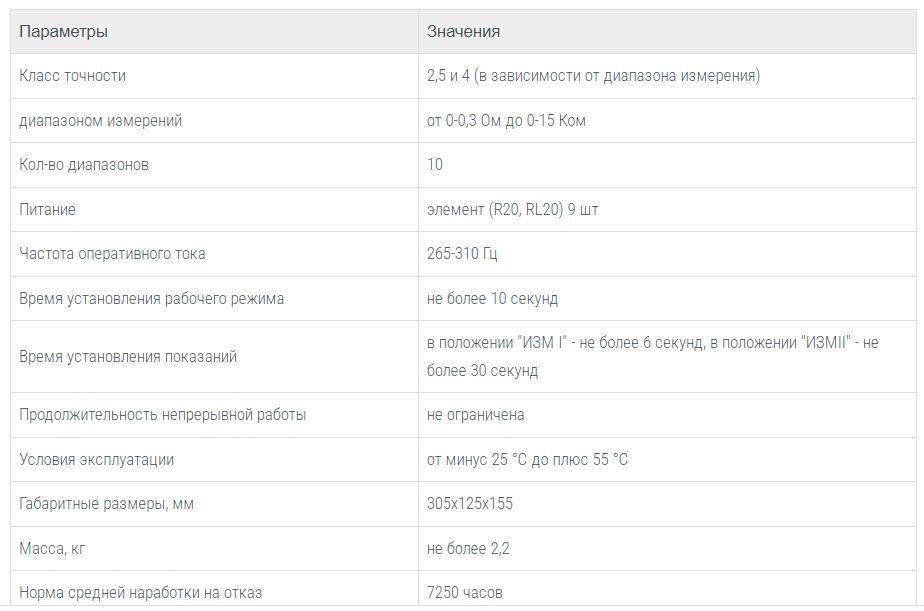
Task: Click the value 'от 0-0,3 Ом до 0-15 Ком'
Action: pos(506,121)
